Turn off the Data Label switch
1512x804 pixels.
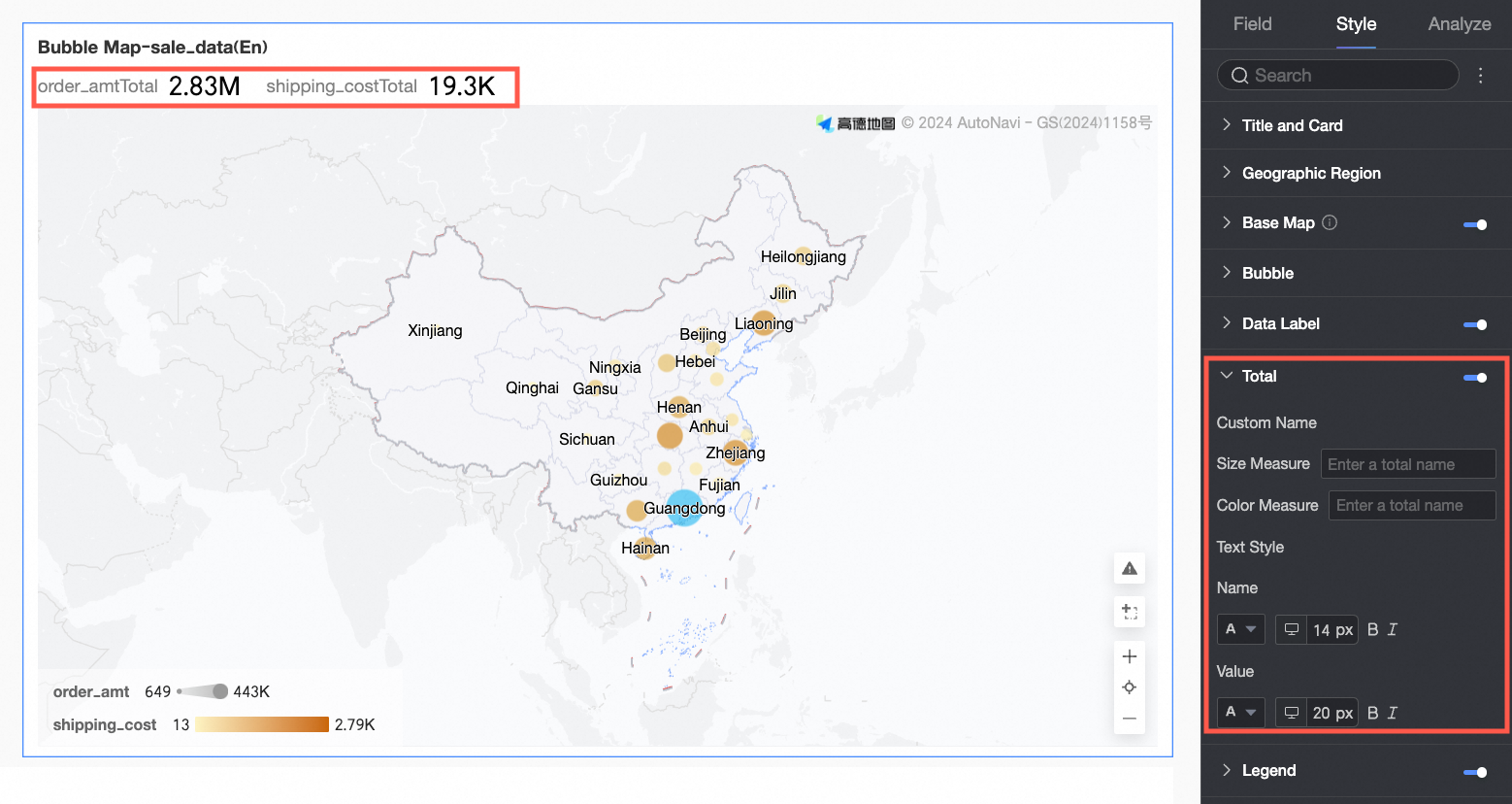1475,325
